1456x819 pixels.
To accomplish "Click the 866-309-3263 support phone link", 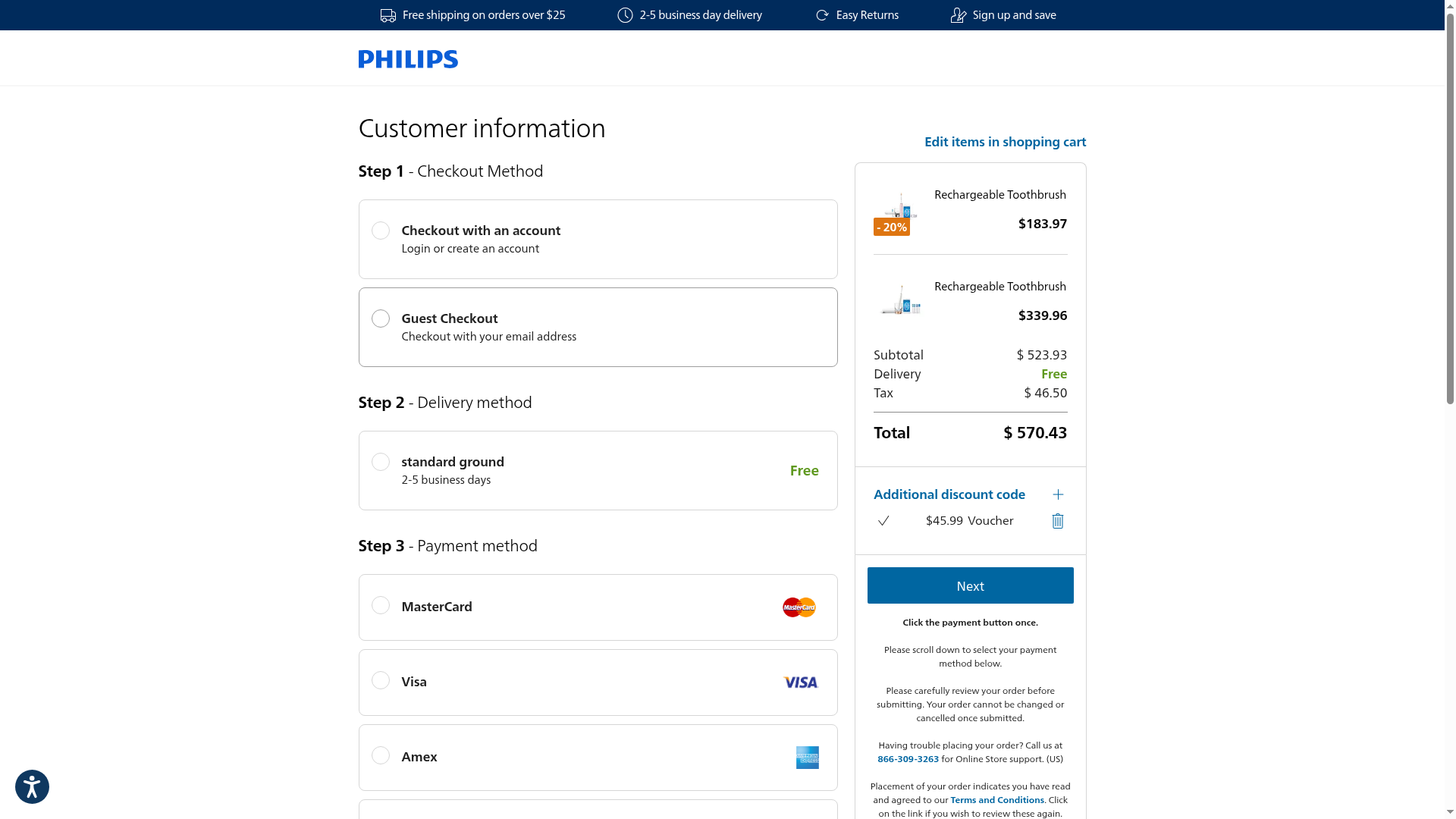I will [x=908, y=759].
